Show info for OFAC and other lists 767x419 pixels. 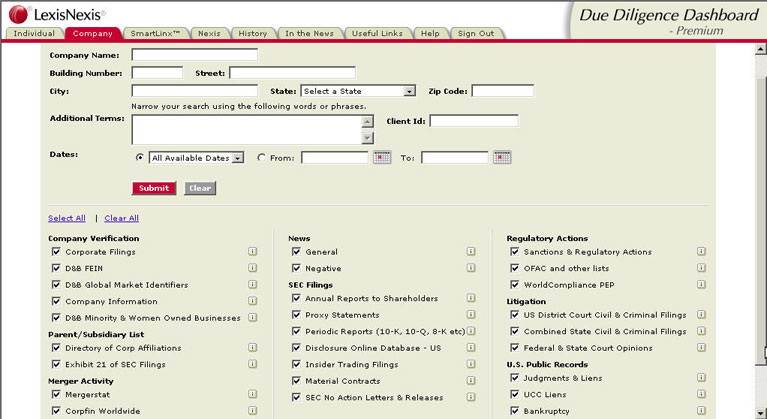[x=701, y=268]
